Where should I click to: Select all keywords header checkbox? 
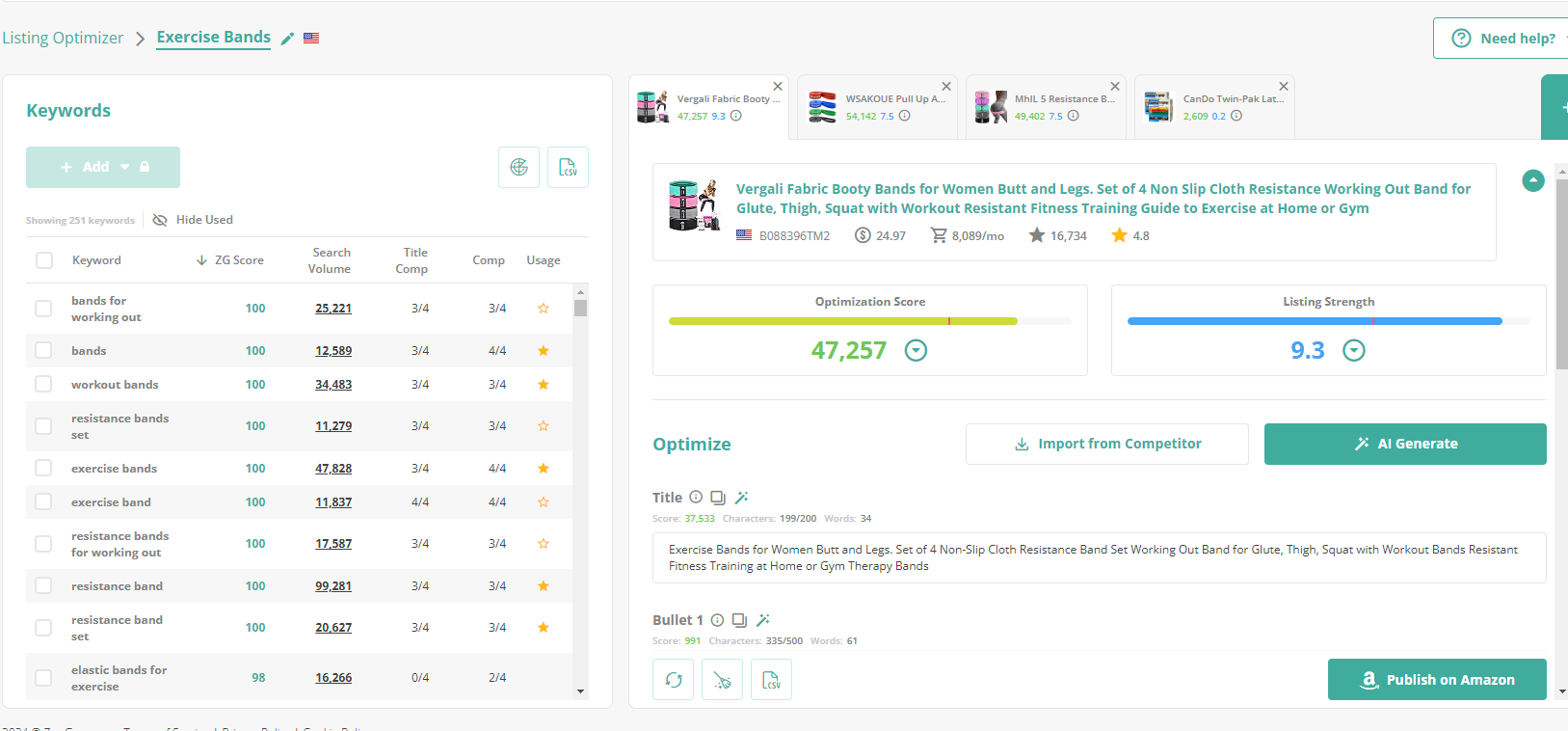[x=44, y=260]
